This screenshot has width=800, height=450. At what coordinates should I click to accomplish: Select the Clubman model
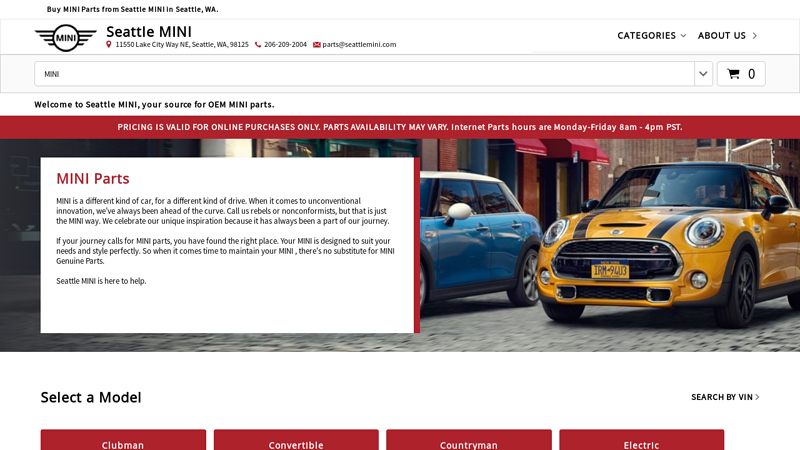tap(123, 443)
